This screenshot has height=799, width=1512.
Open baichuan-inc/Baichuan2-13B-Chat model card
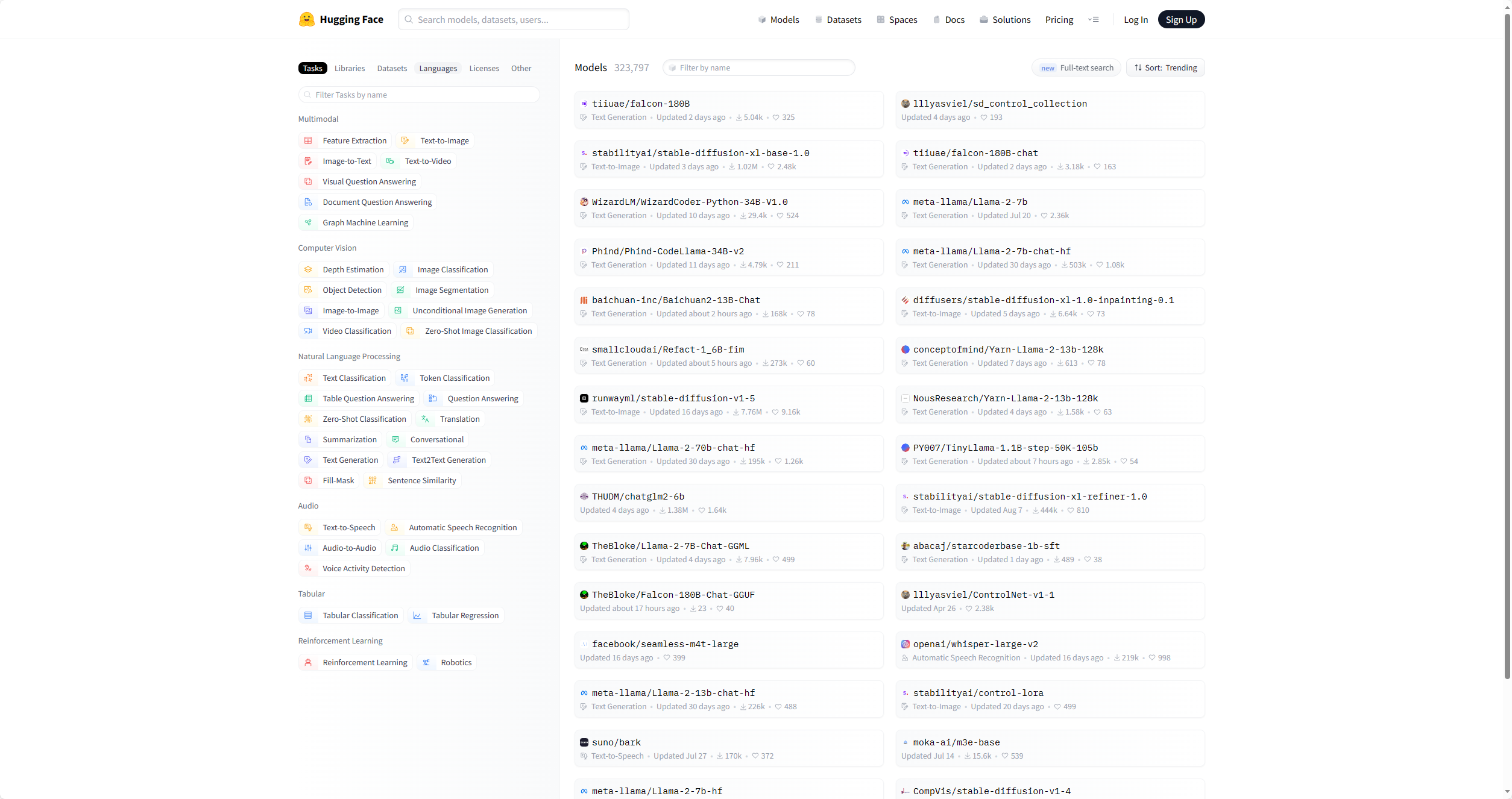[729, 306]
